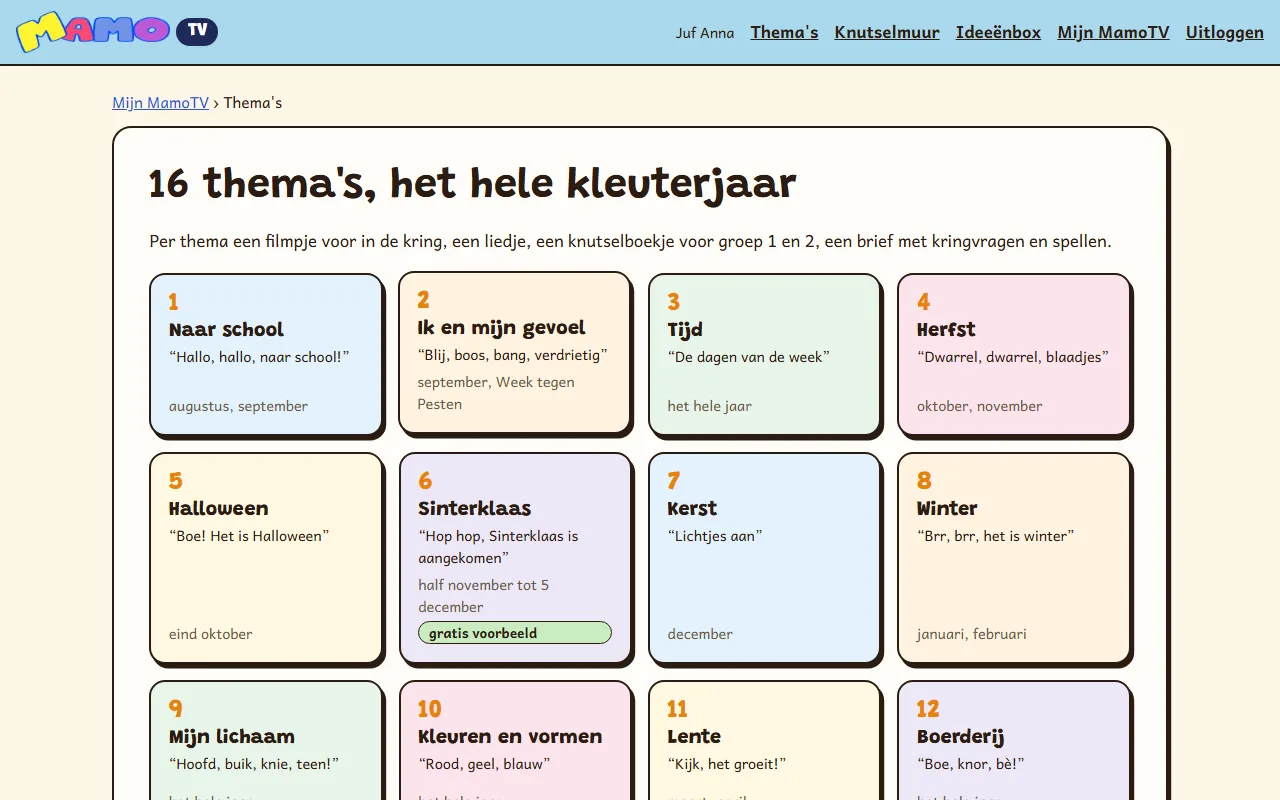
Task: Open theme card 9 Mijn lichaam
Action: pos(266,741)
